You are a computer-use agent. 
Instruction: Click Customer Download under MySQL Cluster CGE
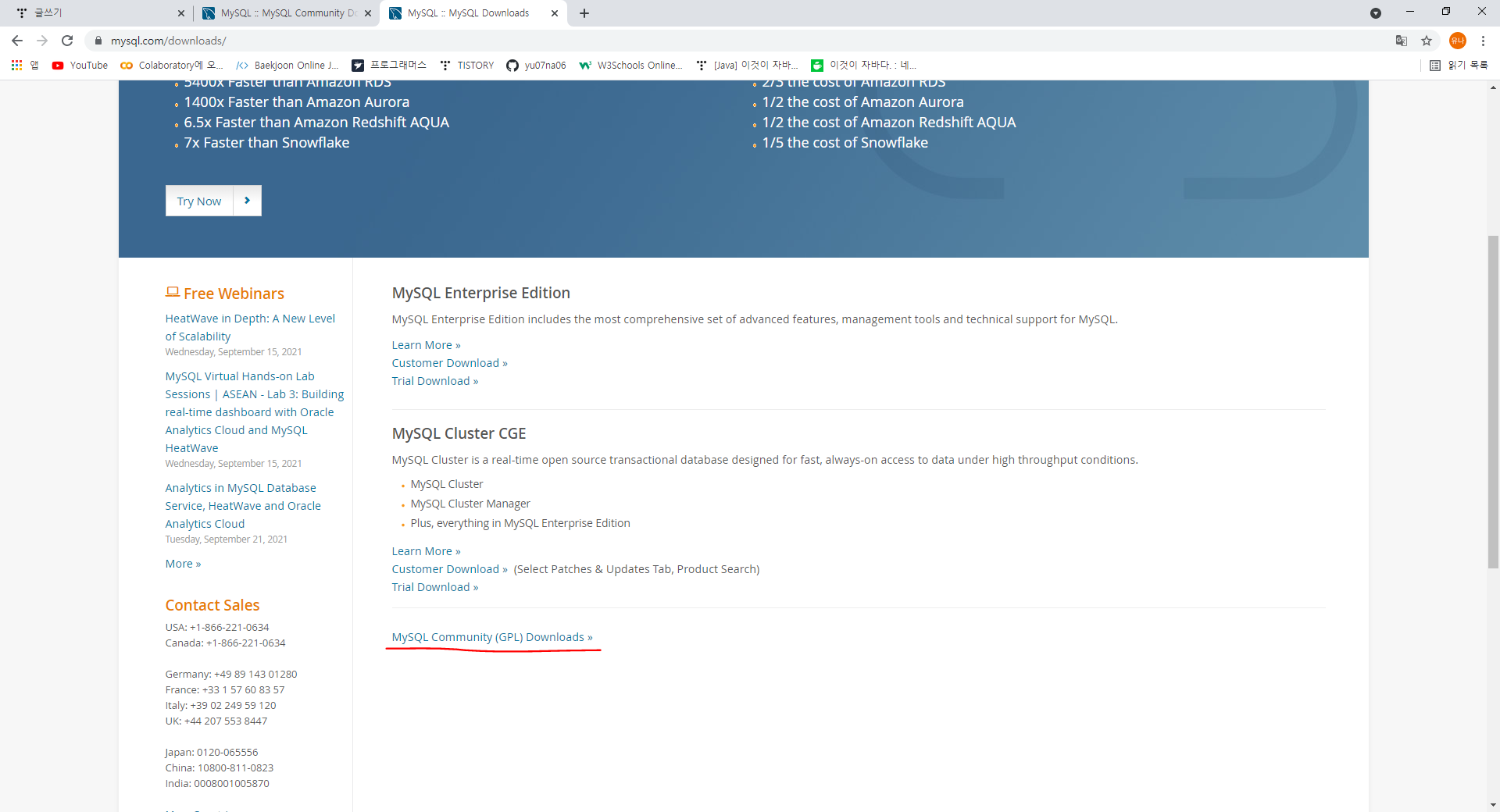point(450,569)
